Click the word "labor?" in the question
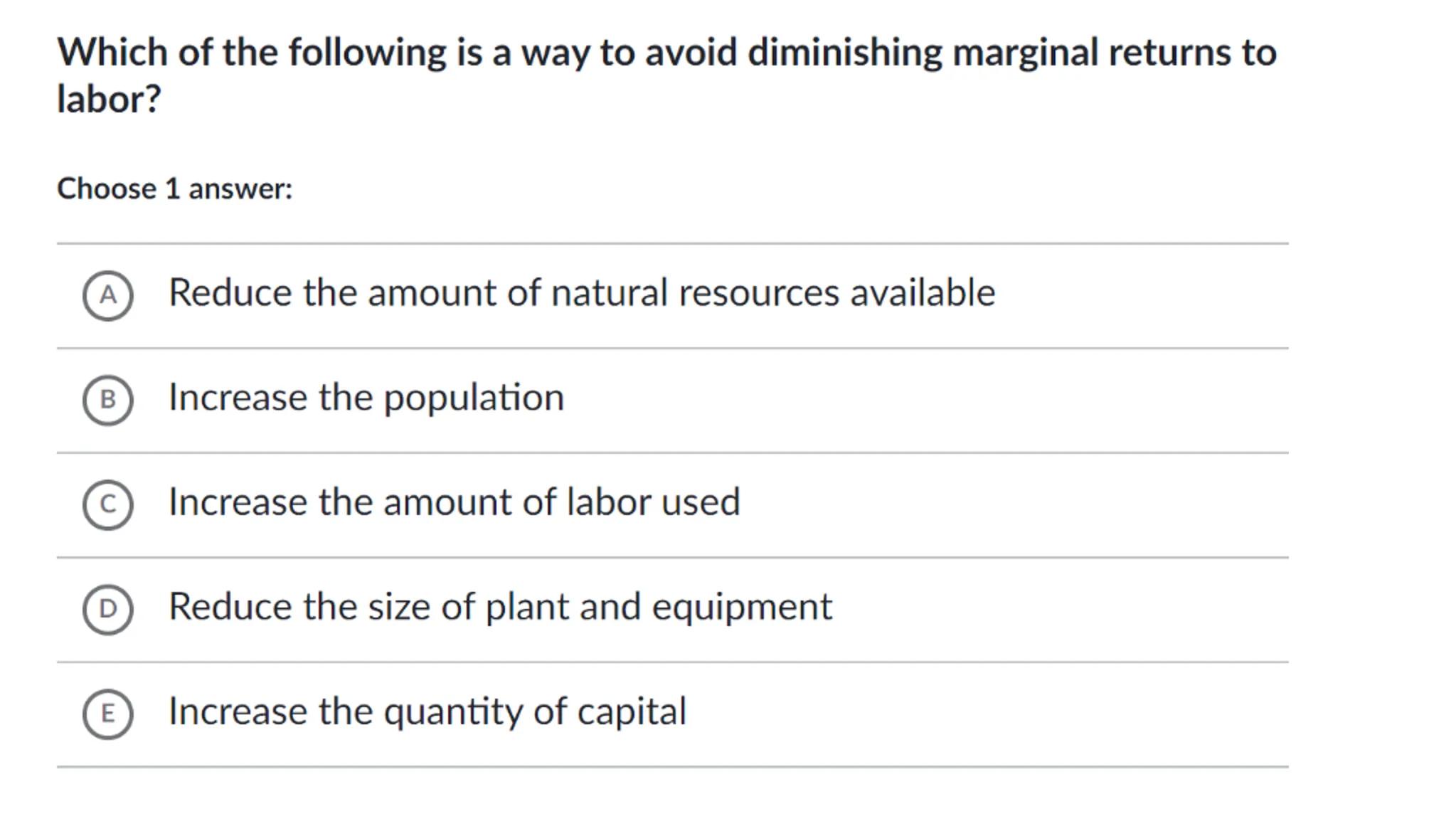Image resolution: width=1456 pixels, height=826 pixels. click(109, 99)
